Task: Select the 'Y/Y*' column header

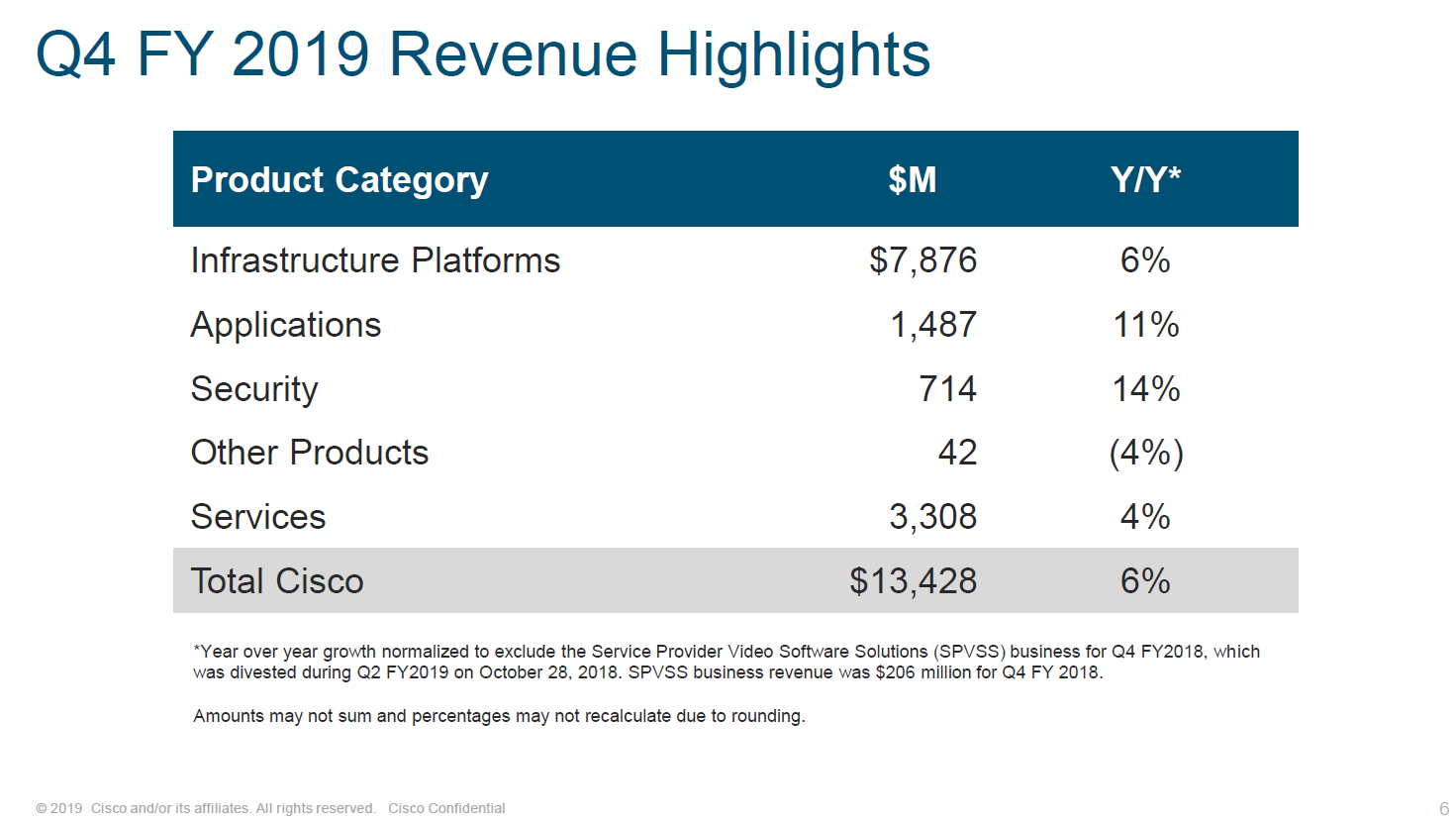Action: pyautogui.click(x=1145, y=179)
